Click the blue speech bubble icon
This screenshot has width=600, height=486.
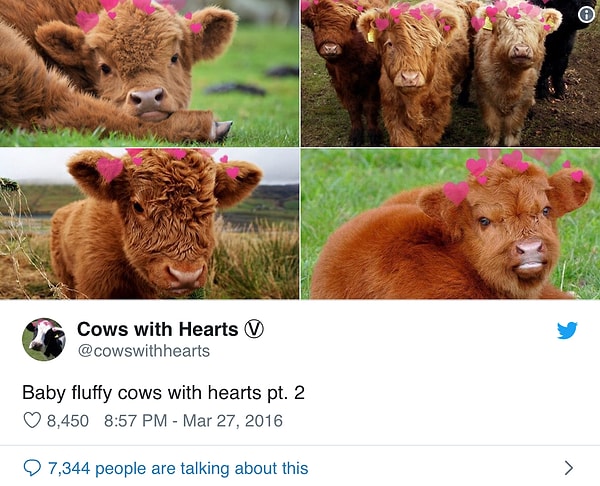(x=32, y=467)
